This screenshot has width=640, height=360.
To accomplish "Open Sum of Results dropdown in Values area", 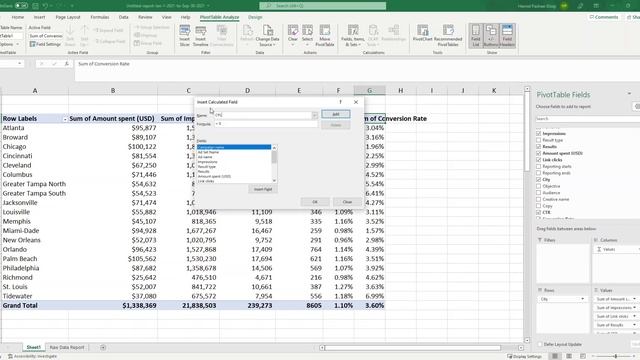I will [634, 325].
